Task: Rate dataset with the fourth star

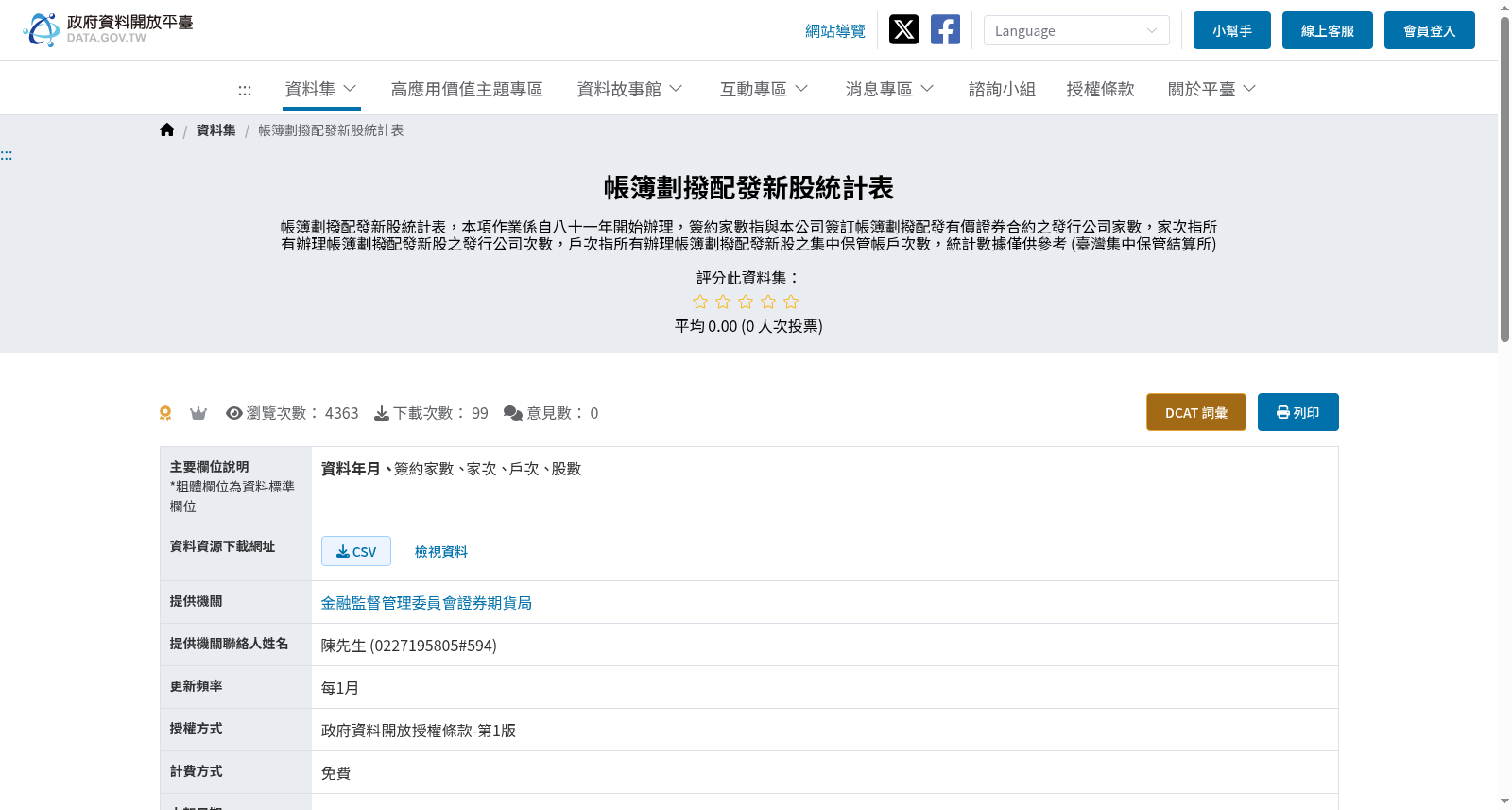Action: click(x=768, y=302)
